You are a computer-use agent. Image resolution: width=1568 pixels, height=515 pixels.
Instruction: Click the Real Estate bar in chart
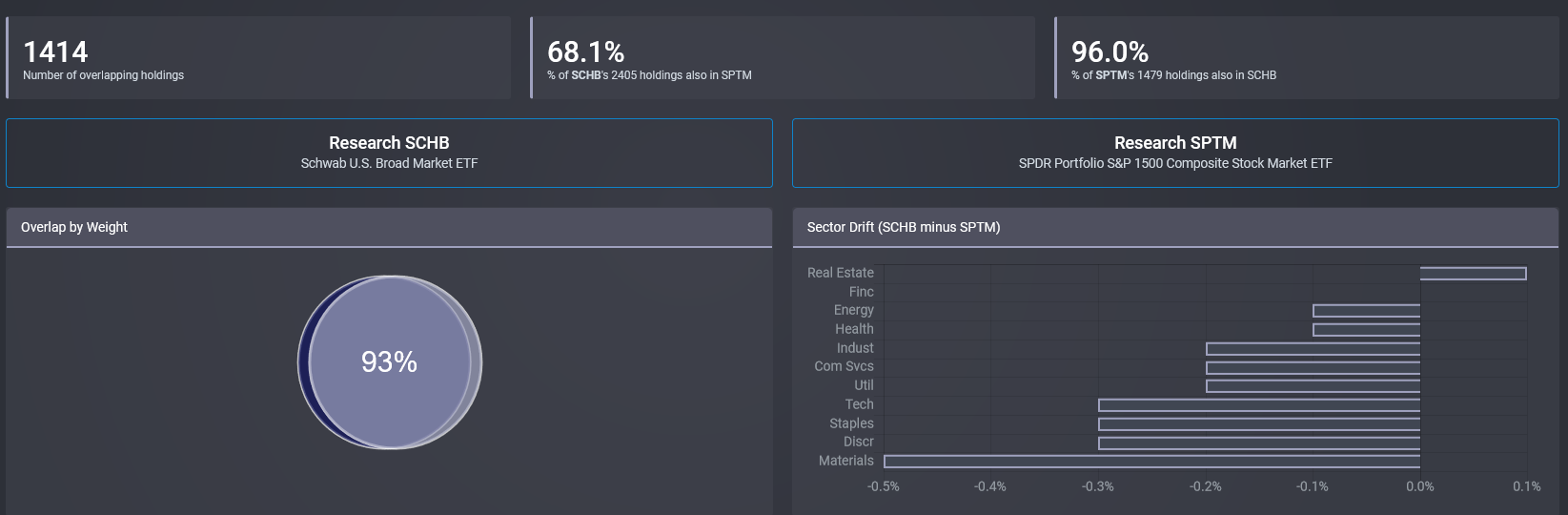(x=1473, y=274)
